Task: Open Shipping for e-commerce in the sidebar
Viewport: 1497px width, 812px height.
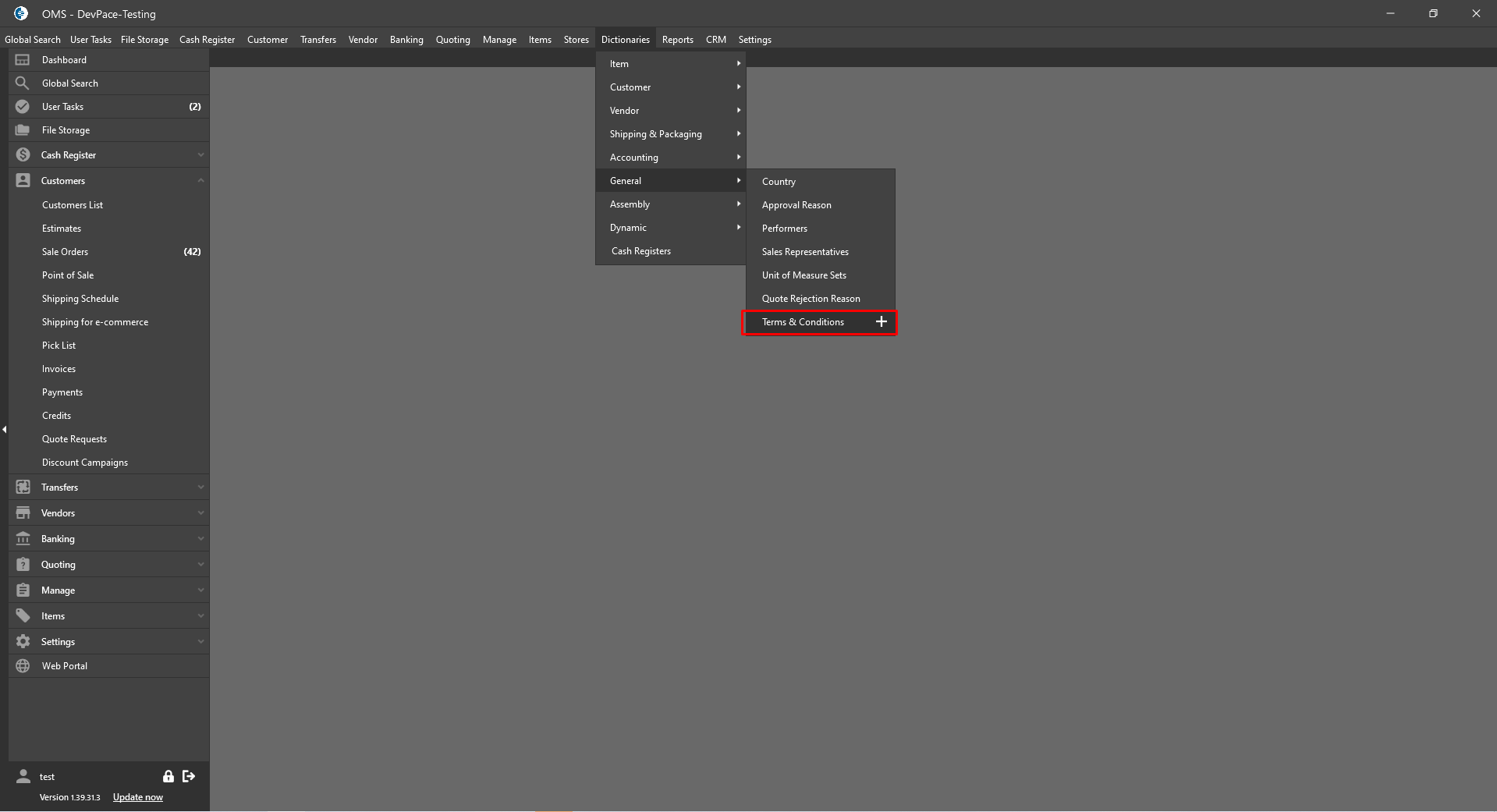Action: pyautogui.click(x=108, y=322)
